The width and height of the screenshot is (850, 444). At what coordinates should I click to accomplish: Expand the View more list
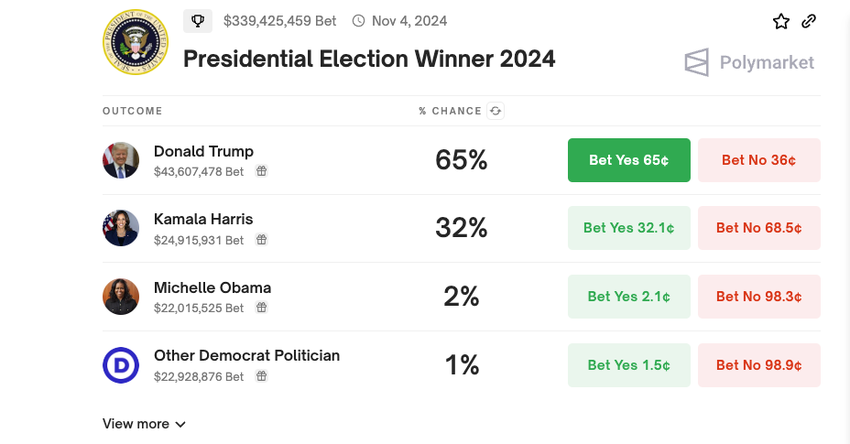click(x=144, y=424)
